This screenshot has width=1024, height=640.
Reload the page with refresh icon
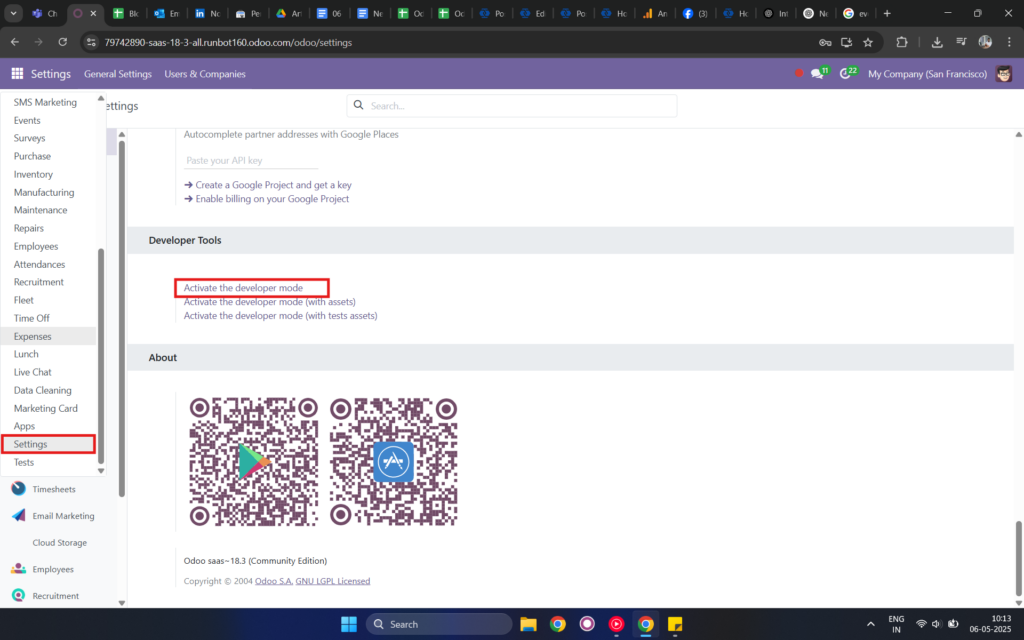(x=63, y=42)
